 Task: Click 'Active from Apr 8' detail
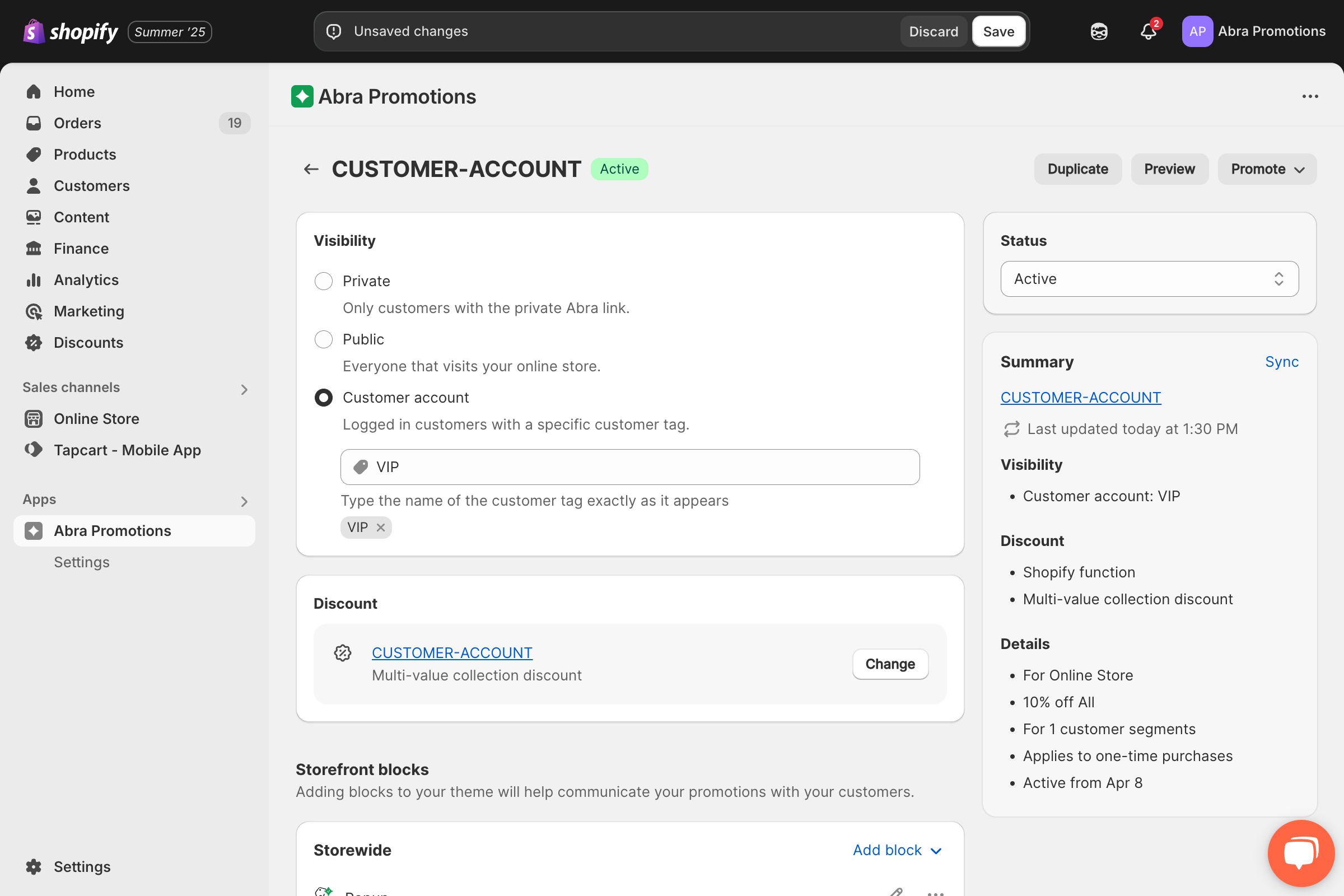[1082, 783]
